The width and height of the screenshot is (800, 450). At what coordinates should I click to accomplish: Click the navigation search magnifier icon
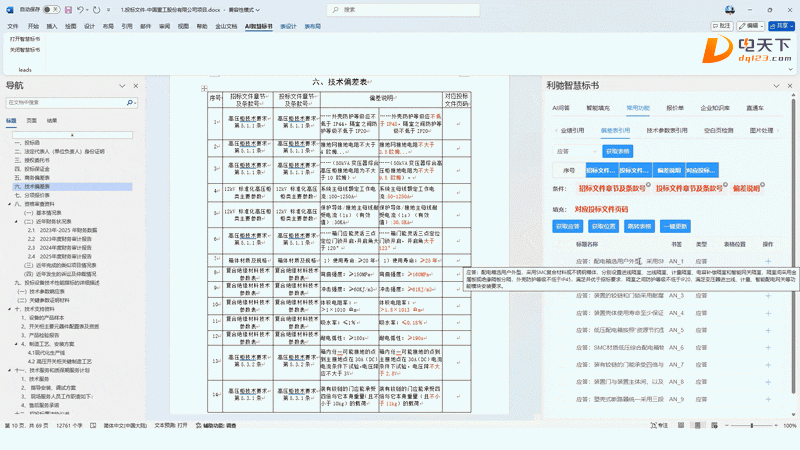click(130, 103)
